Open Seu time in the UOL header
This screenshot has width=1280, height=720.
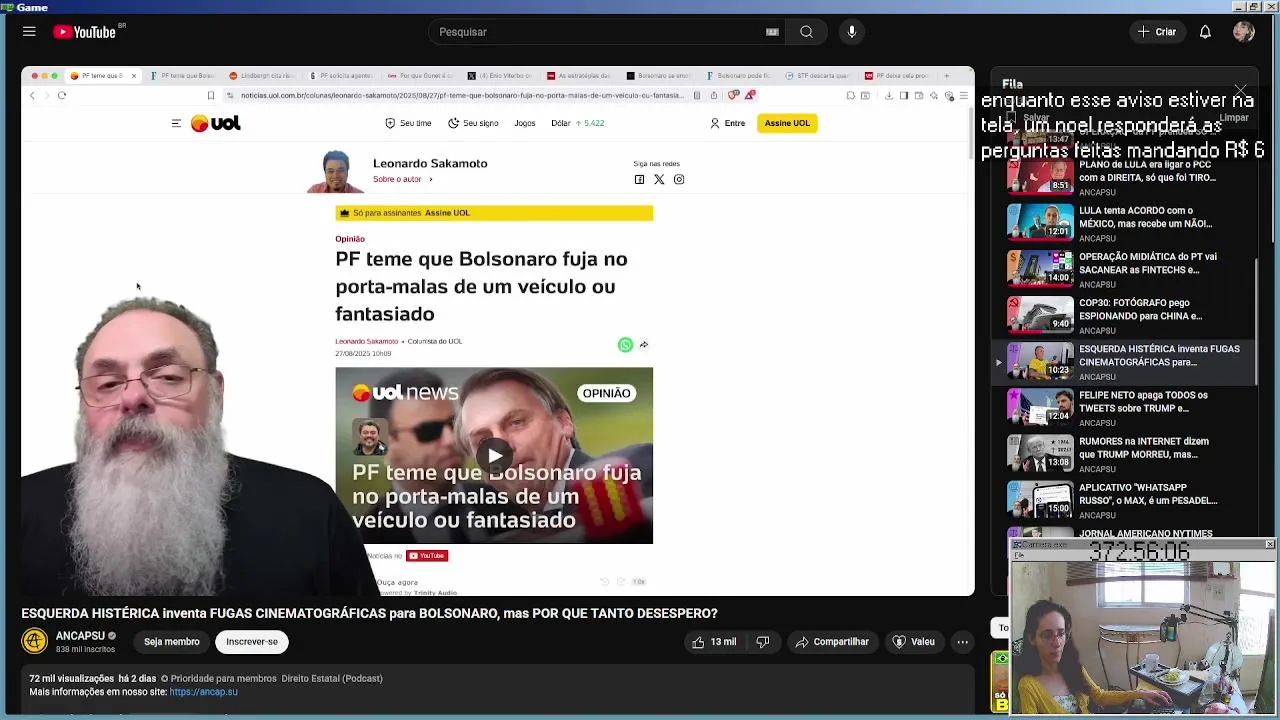coord(408,123)
